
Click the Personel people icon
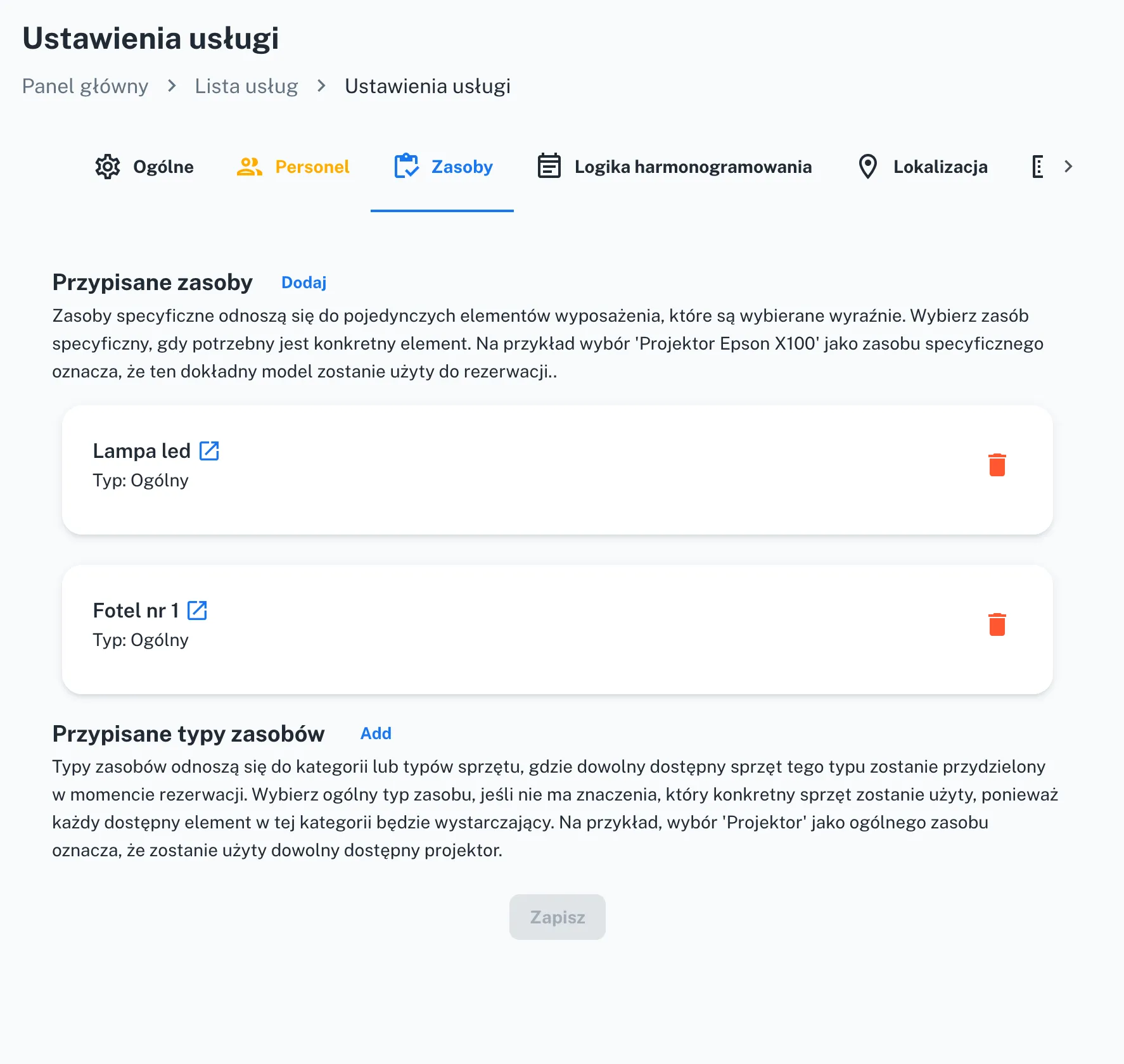pyautogui.click(x=249, y=167)
